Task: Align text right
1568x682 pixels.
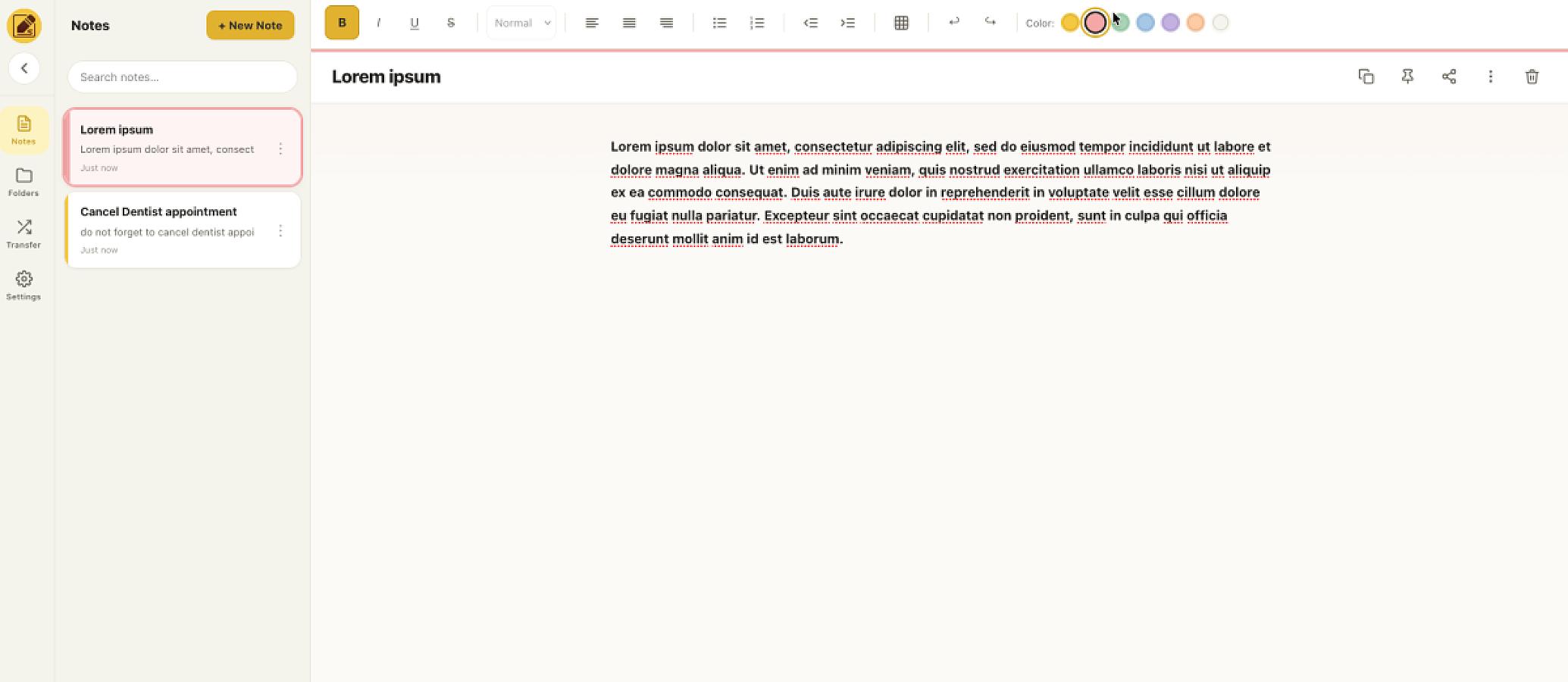Action: [666, 23]
